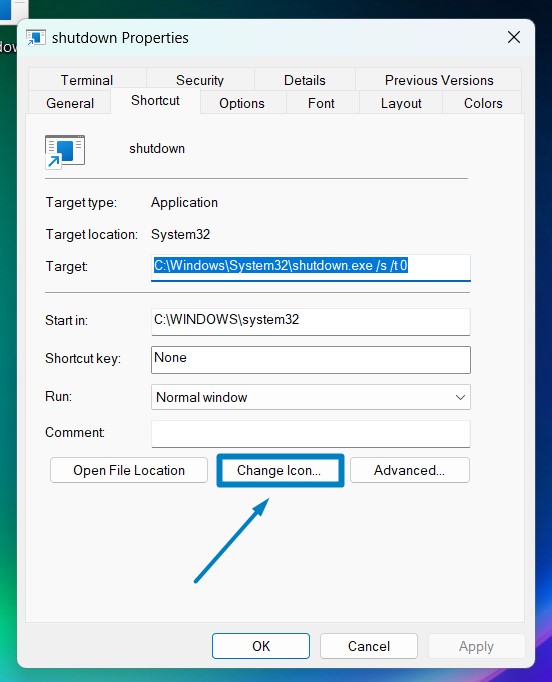
Task: Open the Details tab
Action: 304,80
